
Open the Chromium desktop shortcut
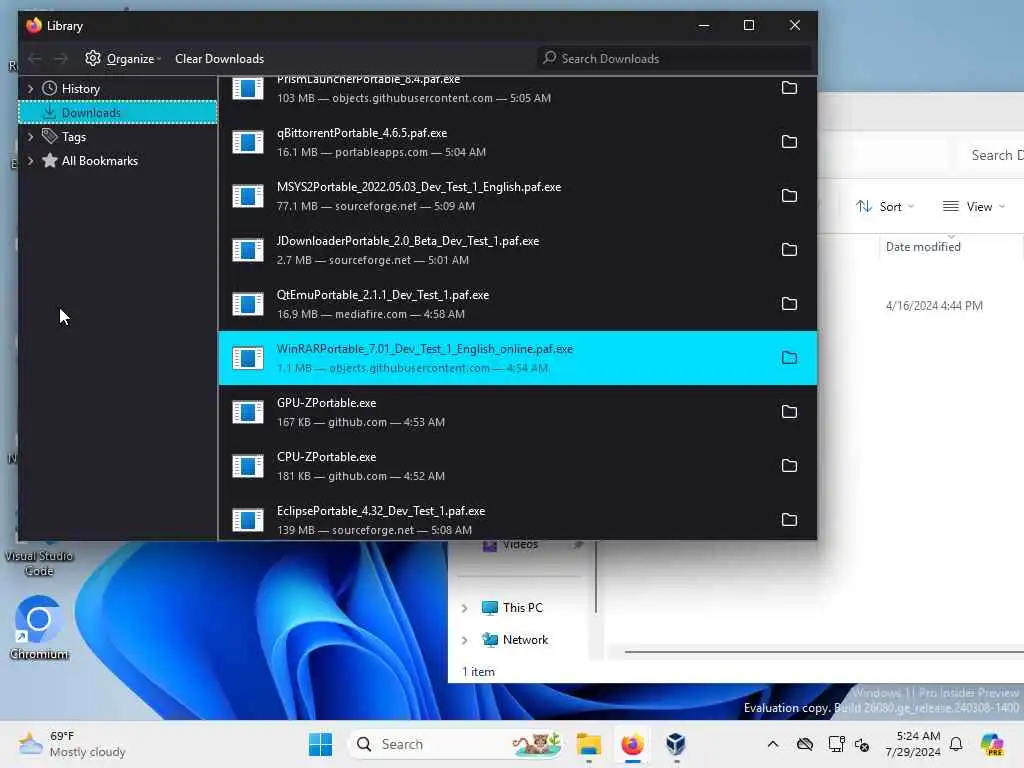click(x=39, y=627)
